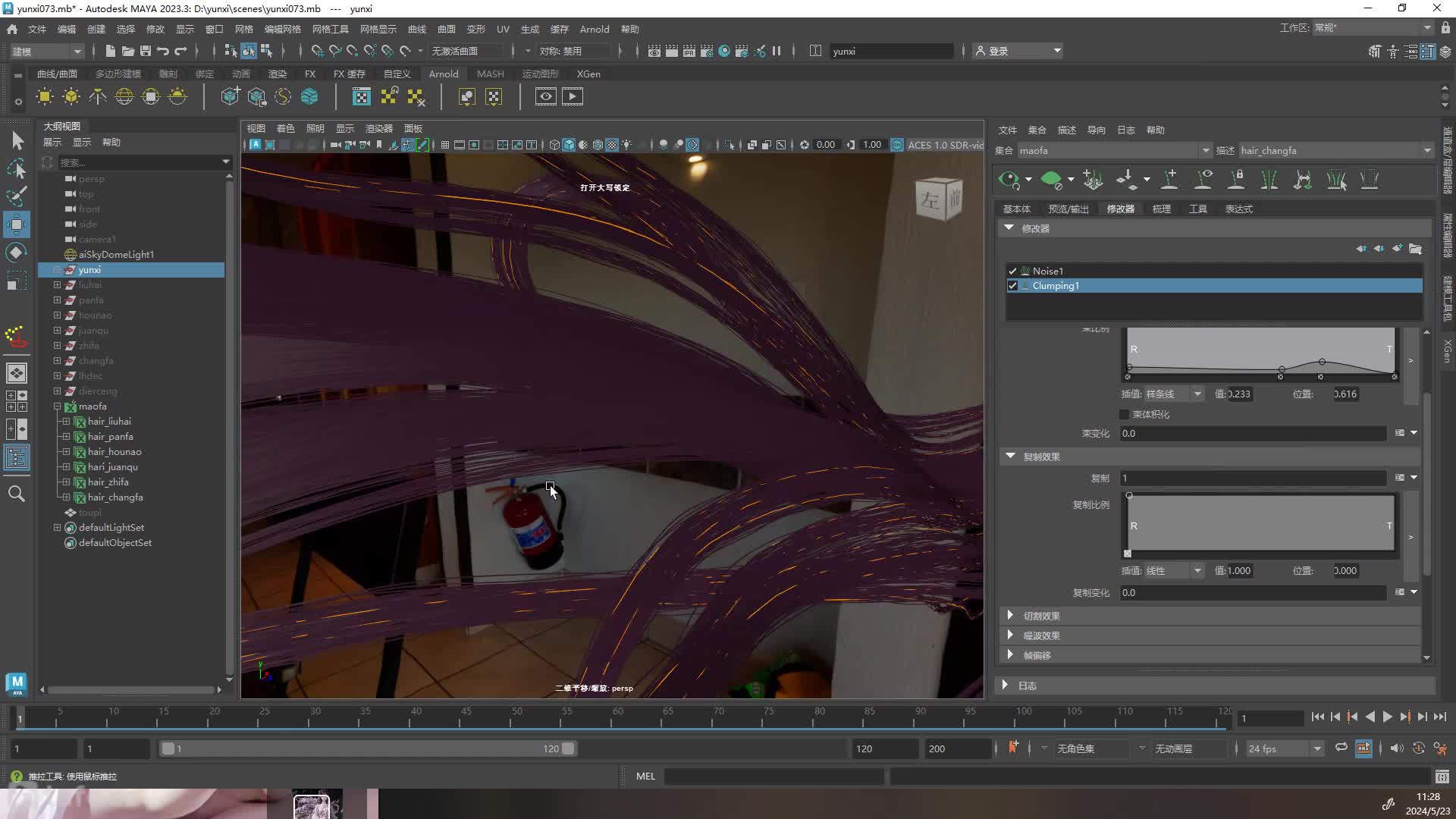The width and height of the screenshot is (1456, 819).
Task: Click the viewport view cube
Action: click(x=939, y=199)
